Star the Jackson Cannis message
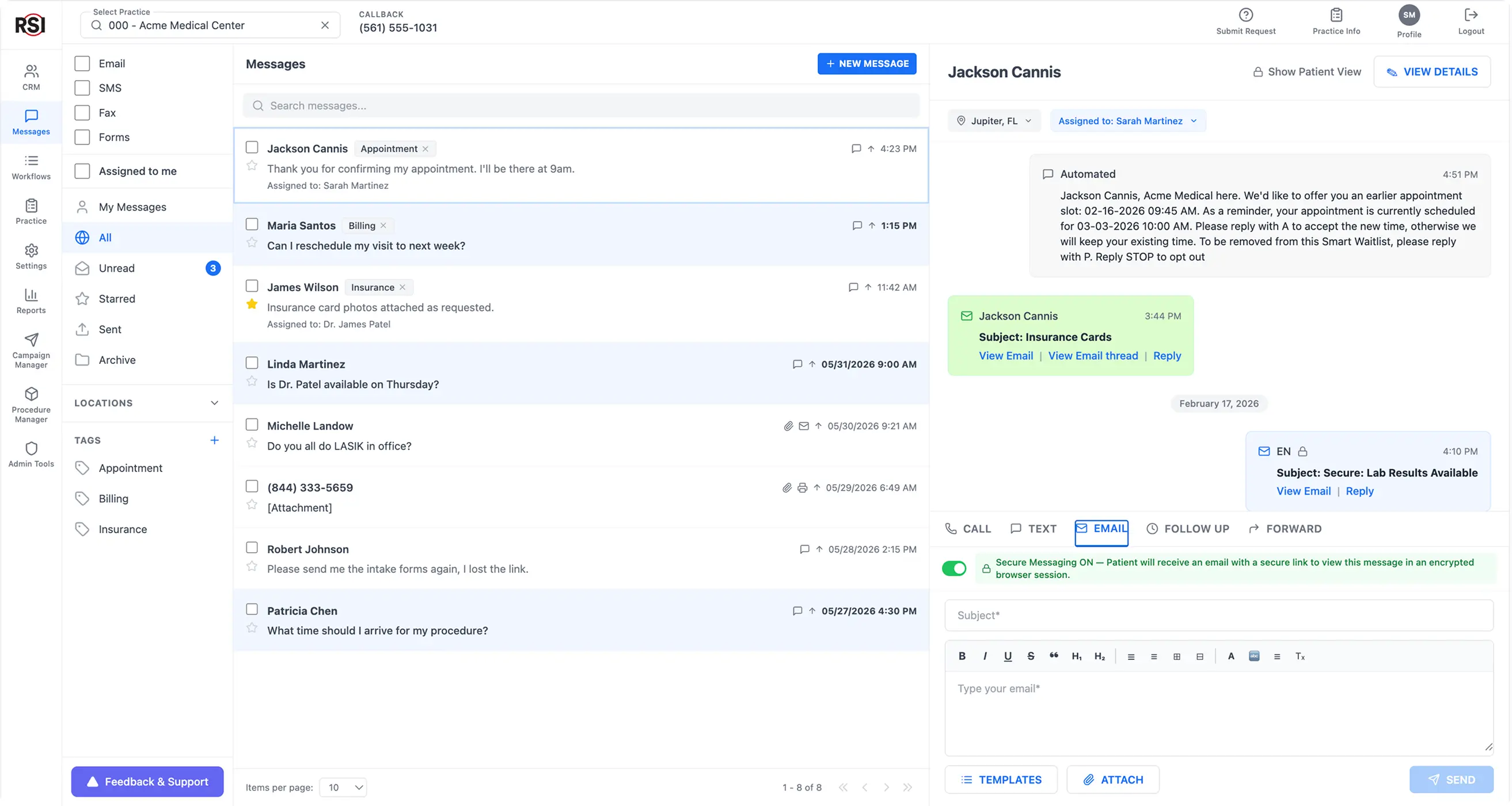1512x806 pixels. coord(252,166)
